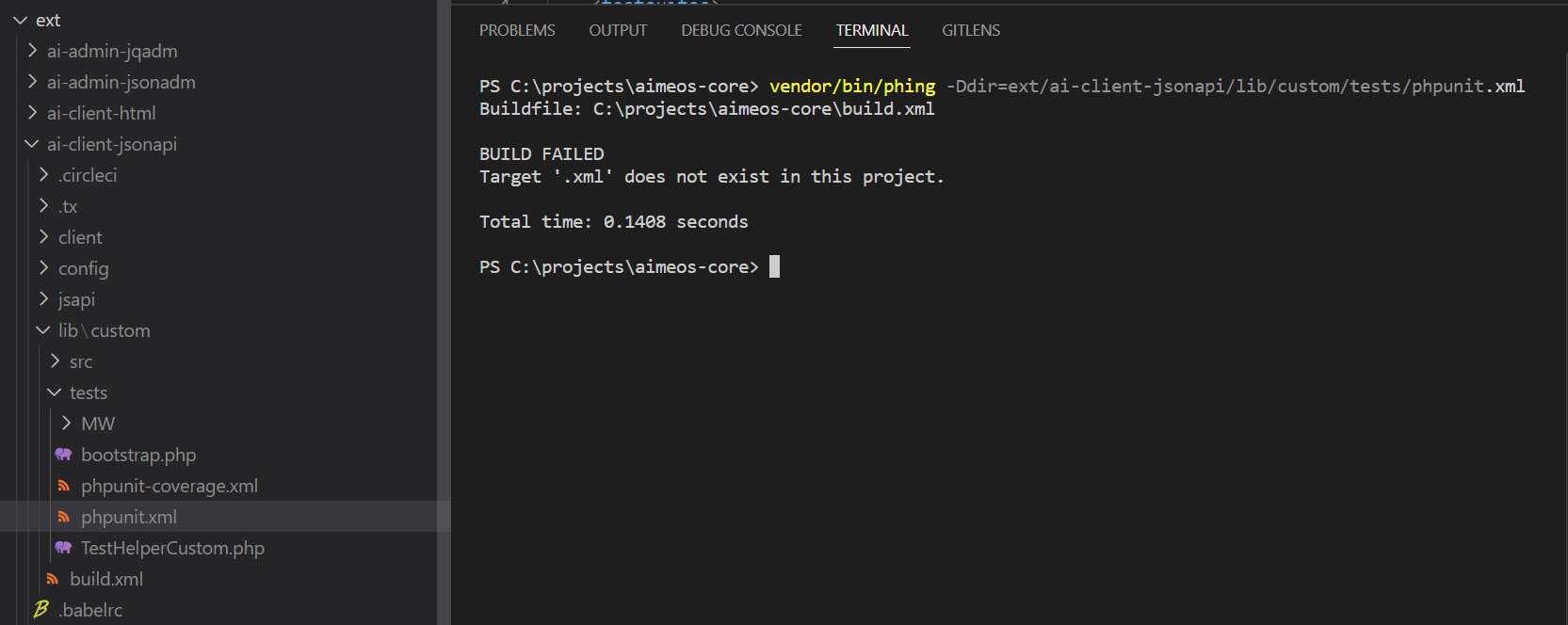Collapse the ext folder chevron
Screen dimensions: 1568x625
pyautogui.click(x=20, y=20)
